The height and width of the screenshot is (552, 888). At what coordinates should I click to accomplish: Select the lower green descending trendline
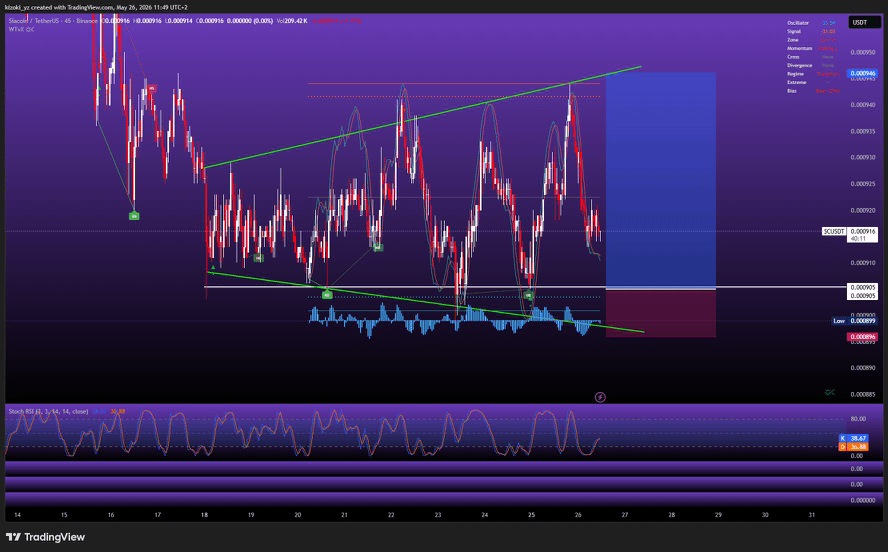[426, 302]
